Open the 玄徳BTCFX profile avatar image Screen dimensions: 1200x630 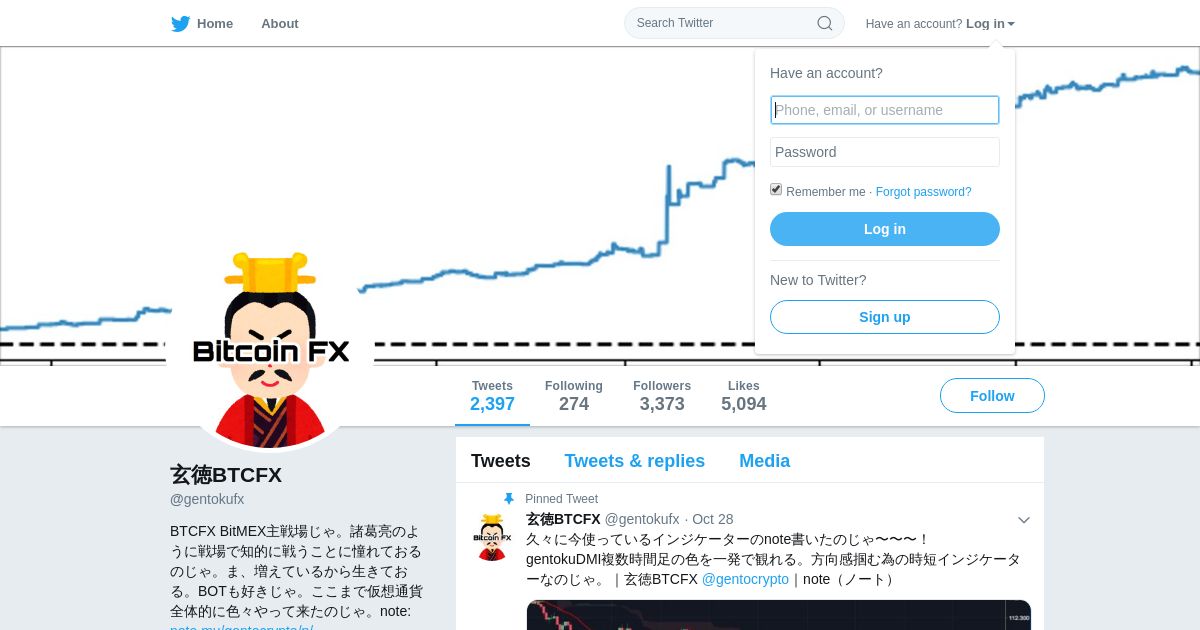pos(271,349)
